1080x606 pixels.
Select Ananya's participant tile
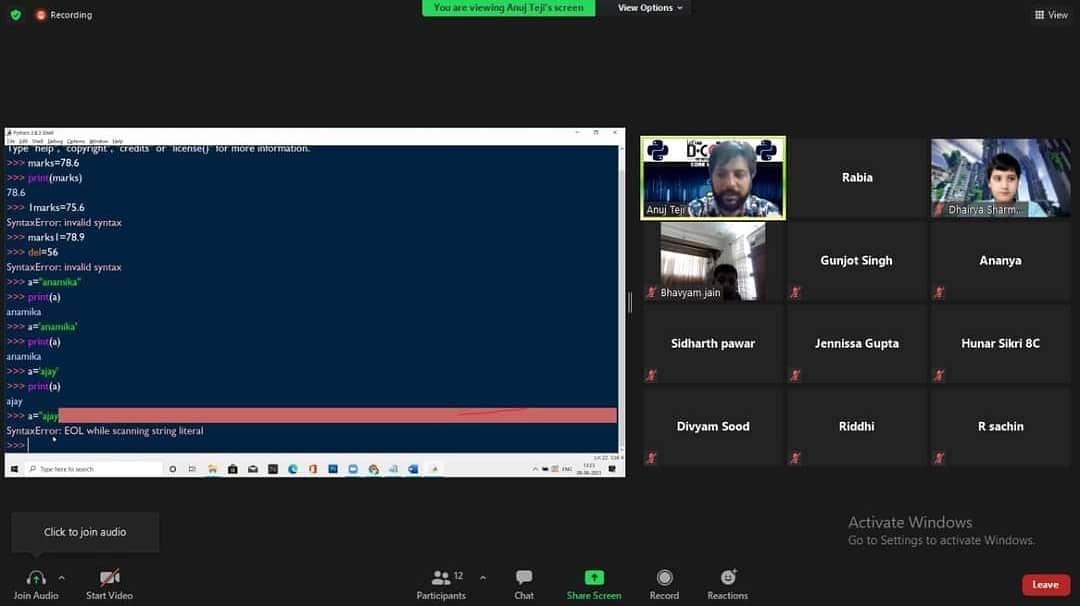tap(1000, 261)
